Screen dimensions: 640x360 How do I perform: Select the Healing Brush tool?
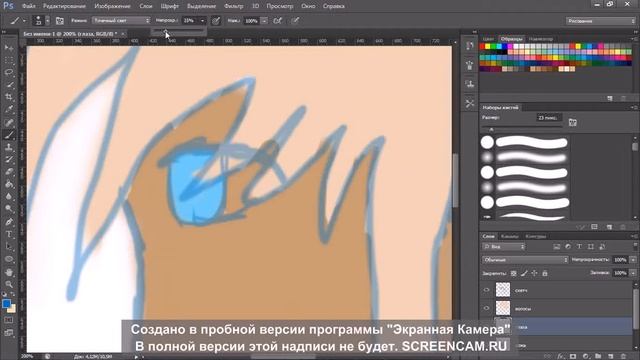pyautogui.click(x=9, y=122)
